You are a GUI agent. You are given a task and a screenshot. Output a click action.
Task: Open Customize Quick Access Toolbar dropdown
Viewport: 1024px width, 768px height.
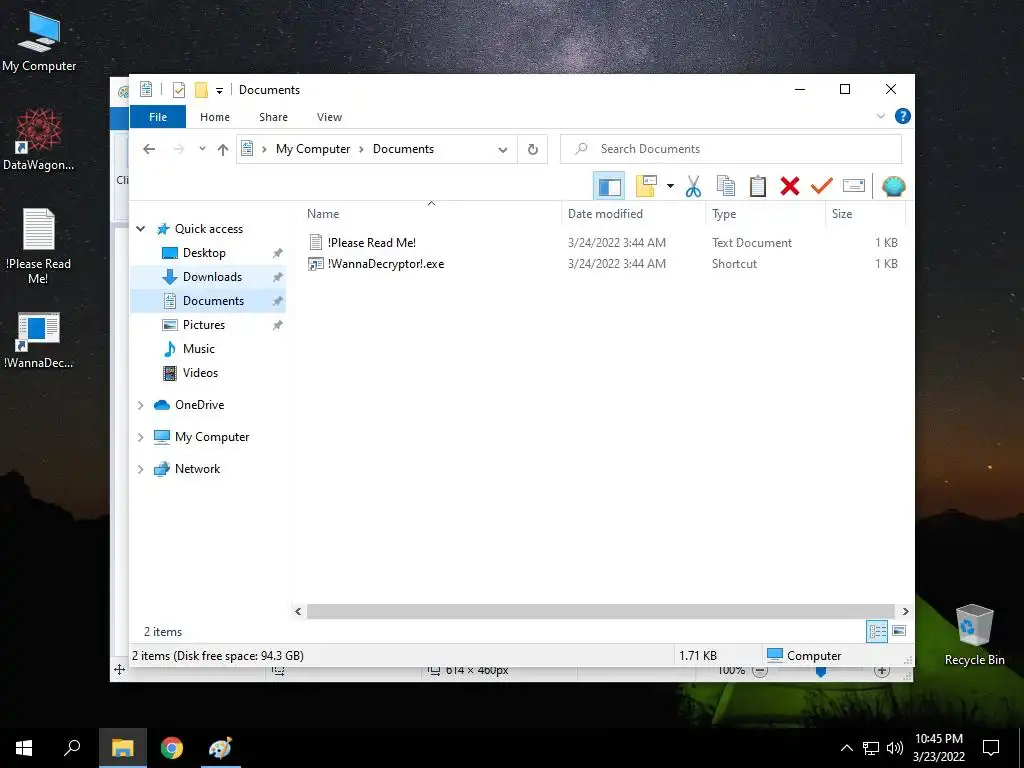tap(219, 91)
